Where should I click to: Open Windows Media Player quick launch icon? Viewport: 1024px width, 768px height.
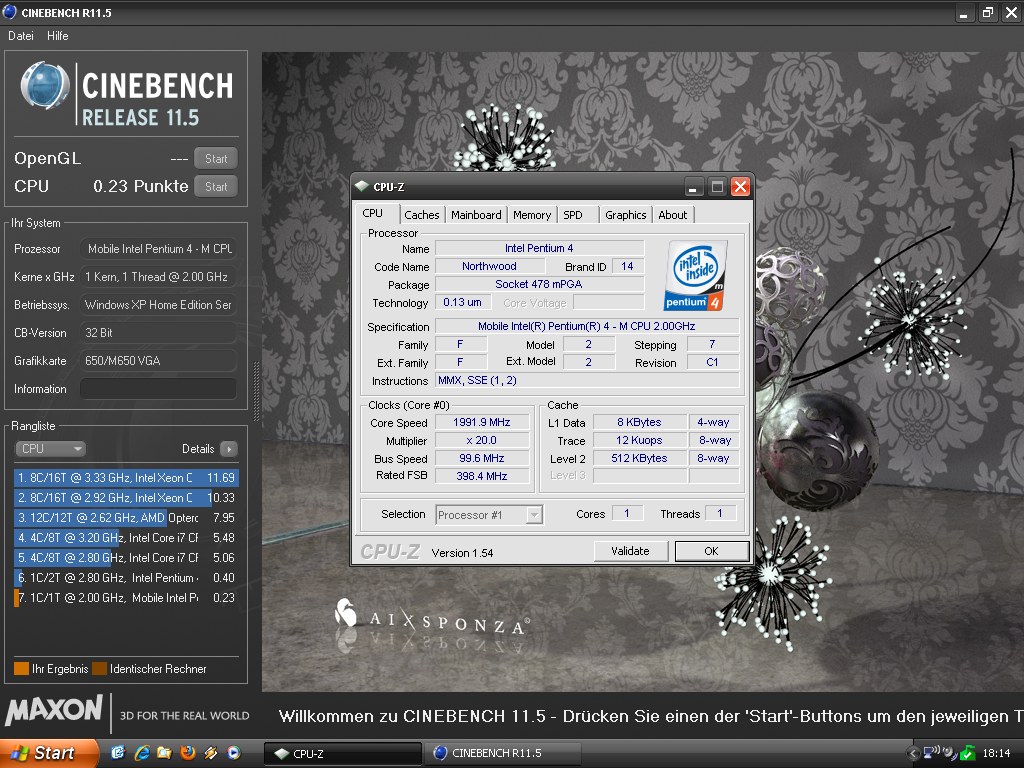[x=233, y=752]
